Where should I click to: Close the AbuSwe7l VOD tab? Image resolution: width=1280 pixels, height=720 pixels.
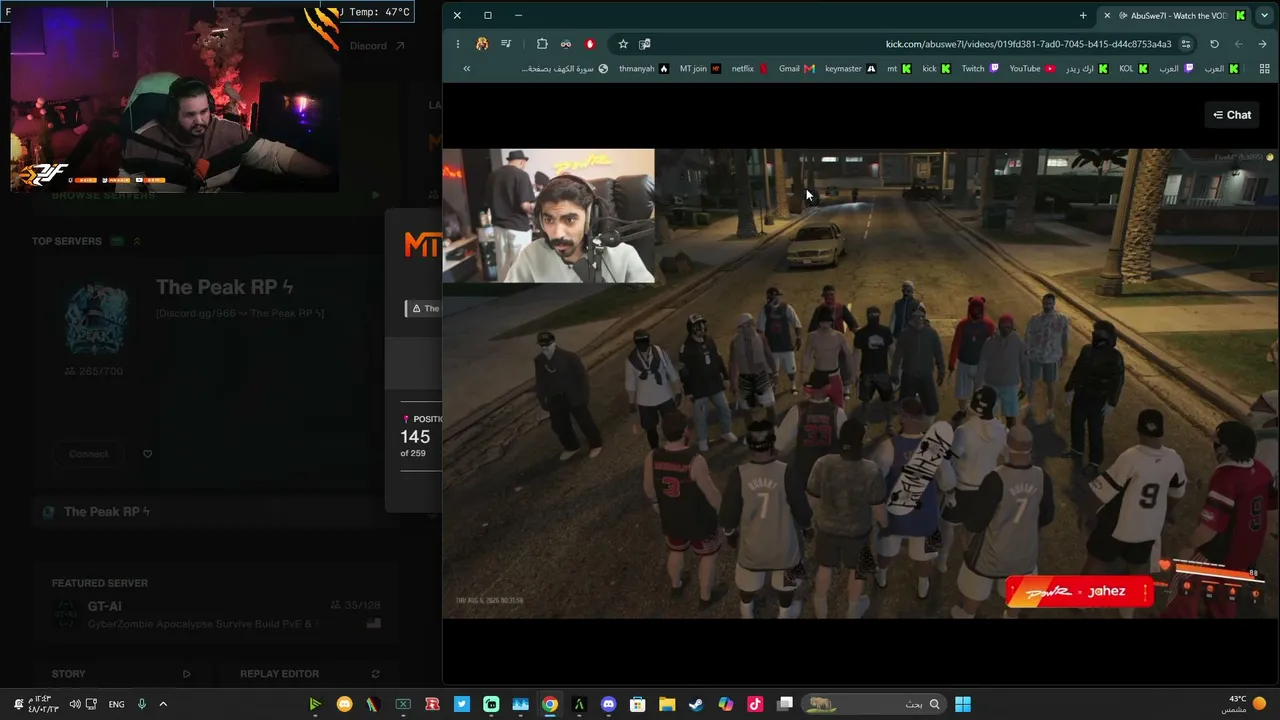pos(1107,15)
